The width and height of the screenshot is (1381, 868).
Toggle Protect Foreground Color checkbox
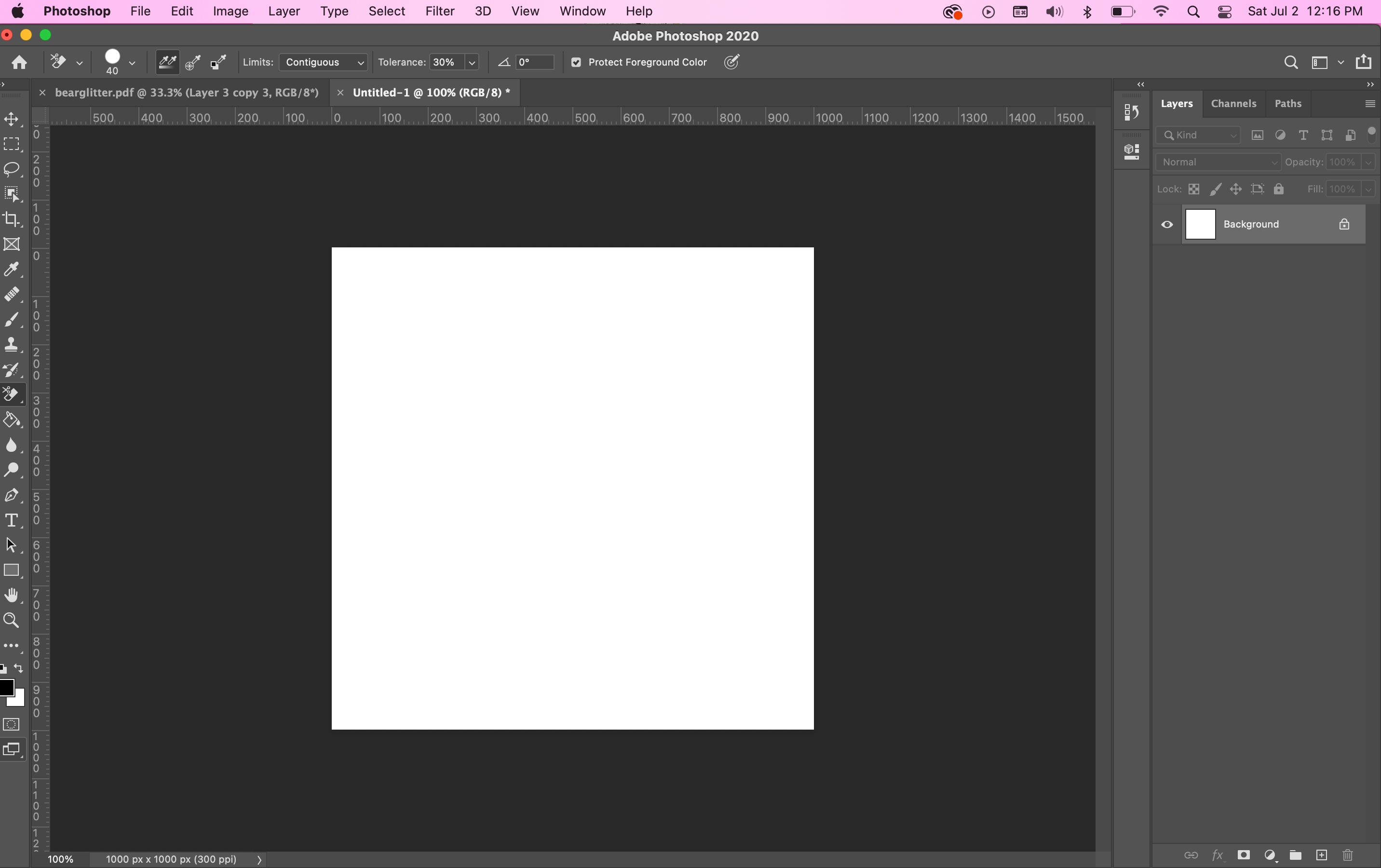(x=576, y=63)
